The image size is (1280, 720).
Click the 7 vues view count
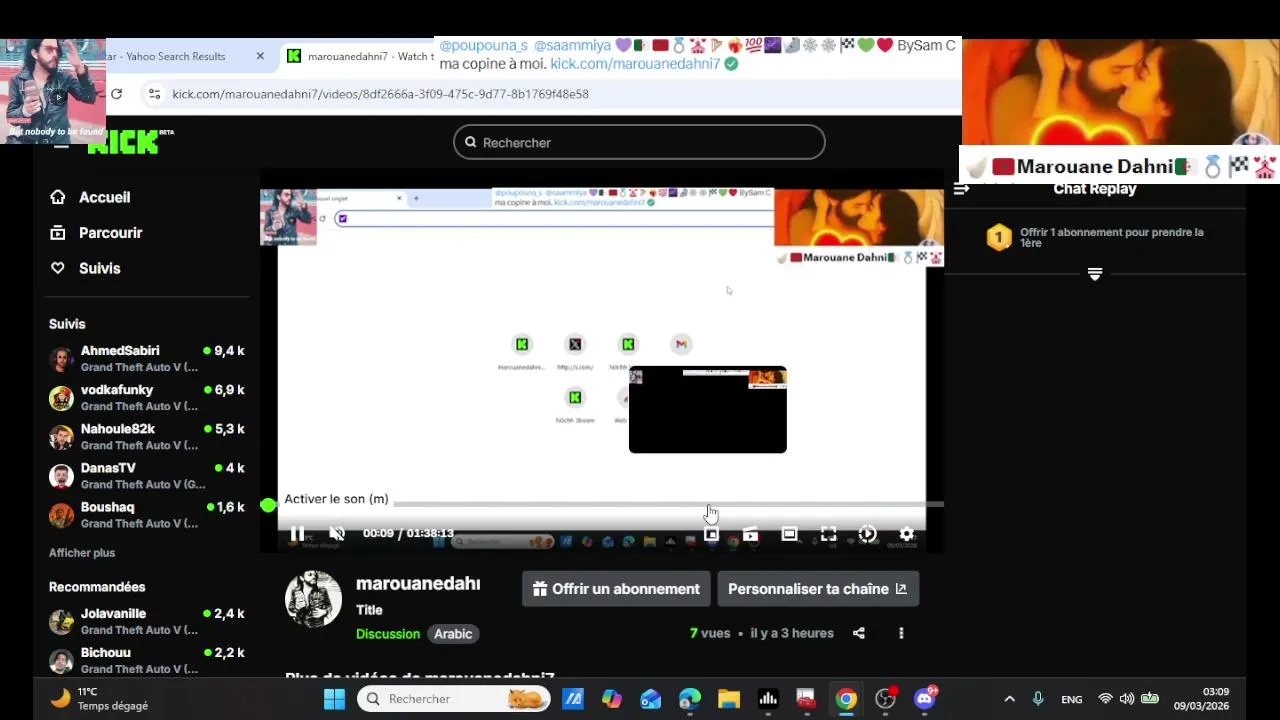pyautogui.click(x=710, y=633)
